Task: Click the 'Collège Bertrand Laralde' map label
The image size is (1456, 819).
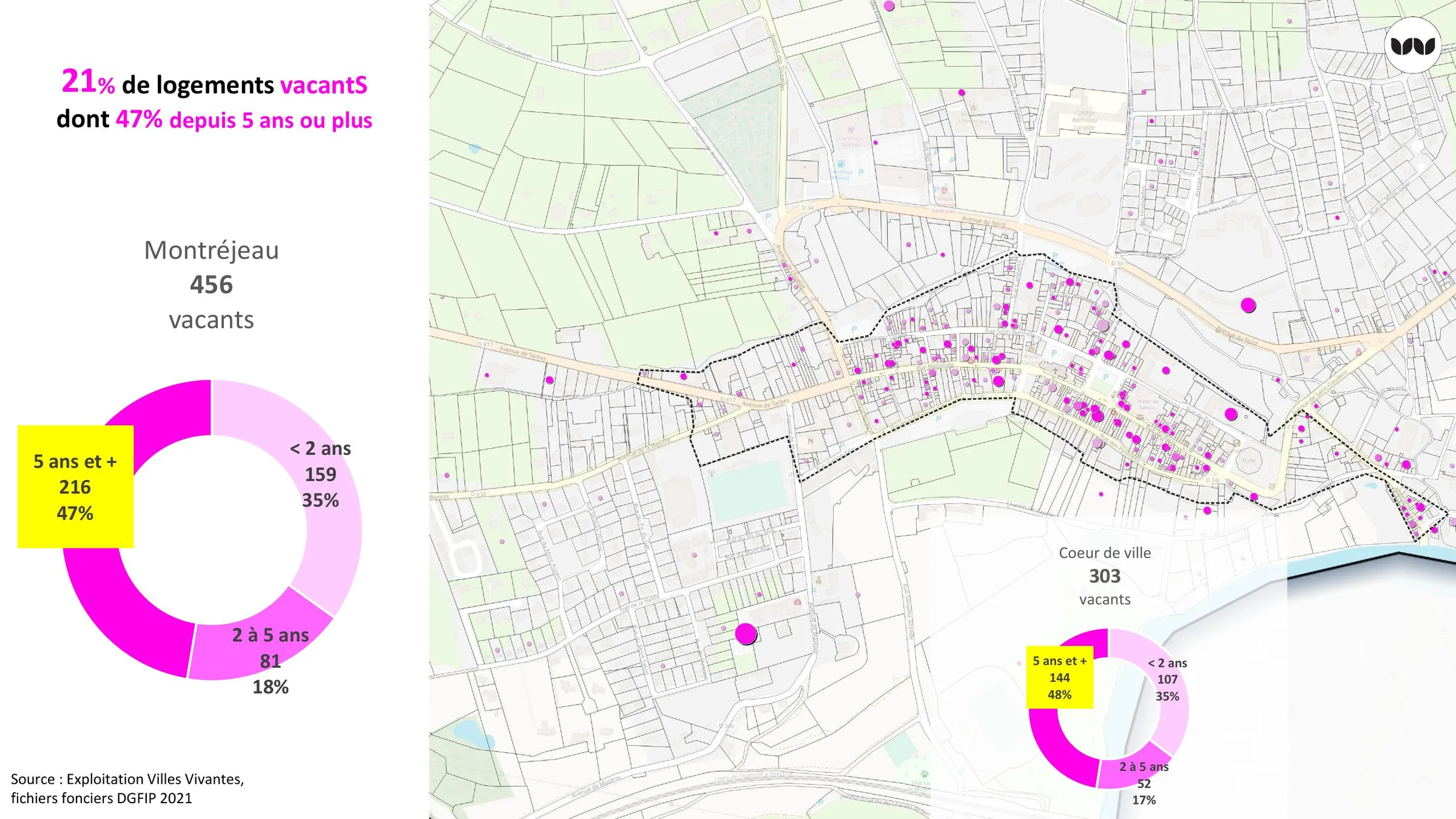Action: pyautogui.click(x=1085, y=120)
